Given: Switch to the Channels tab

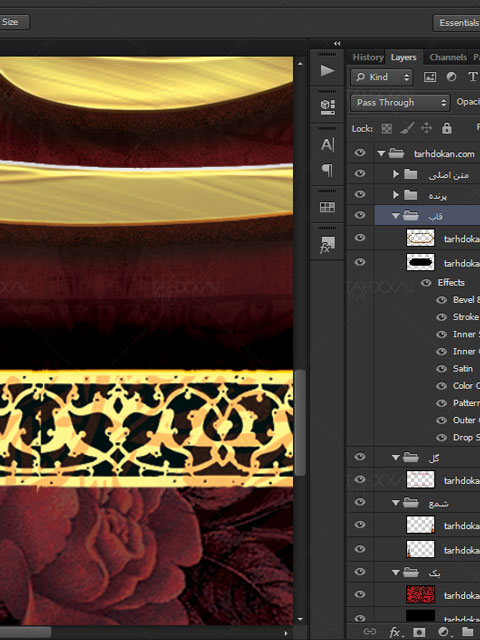Looking at the screenshot, I should 448,58.
